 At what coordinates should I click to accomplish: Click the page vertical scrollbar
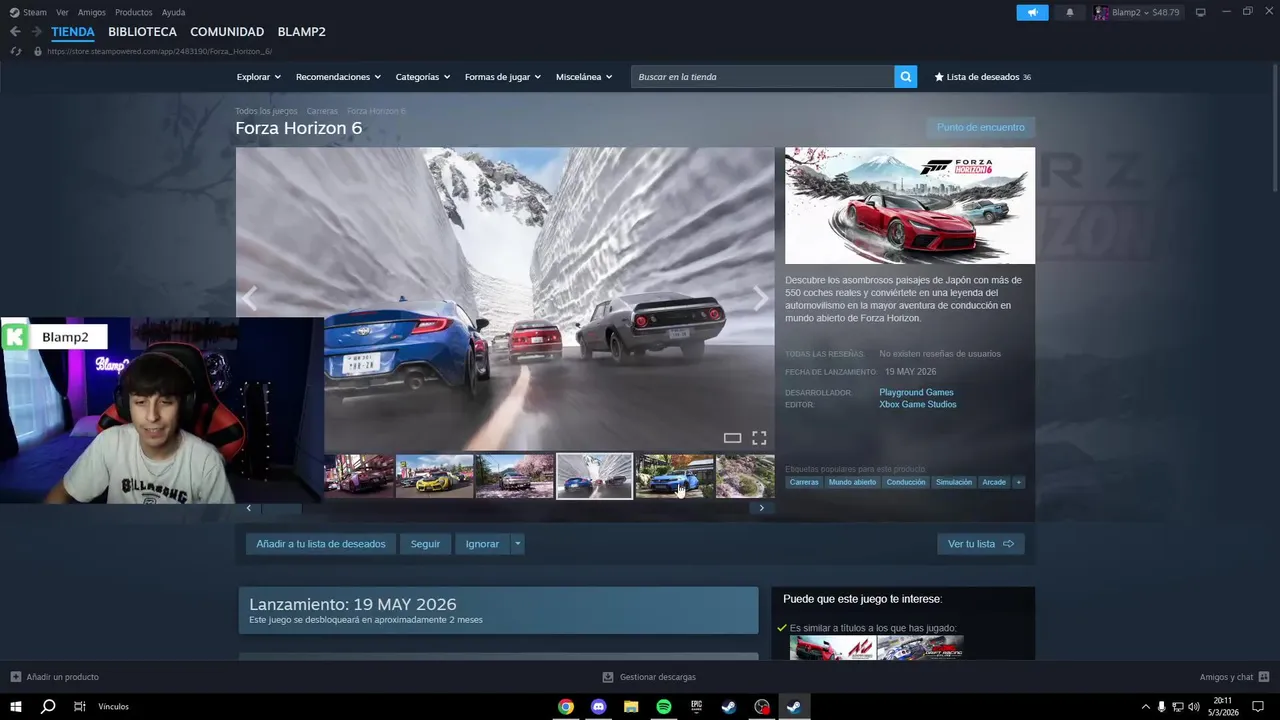[x=1274, y=128]
